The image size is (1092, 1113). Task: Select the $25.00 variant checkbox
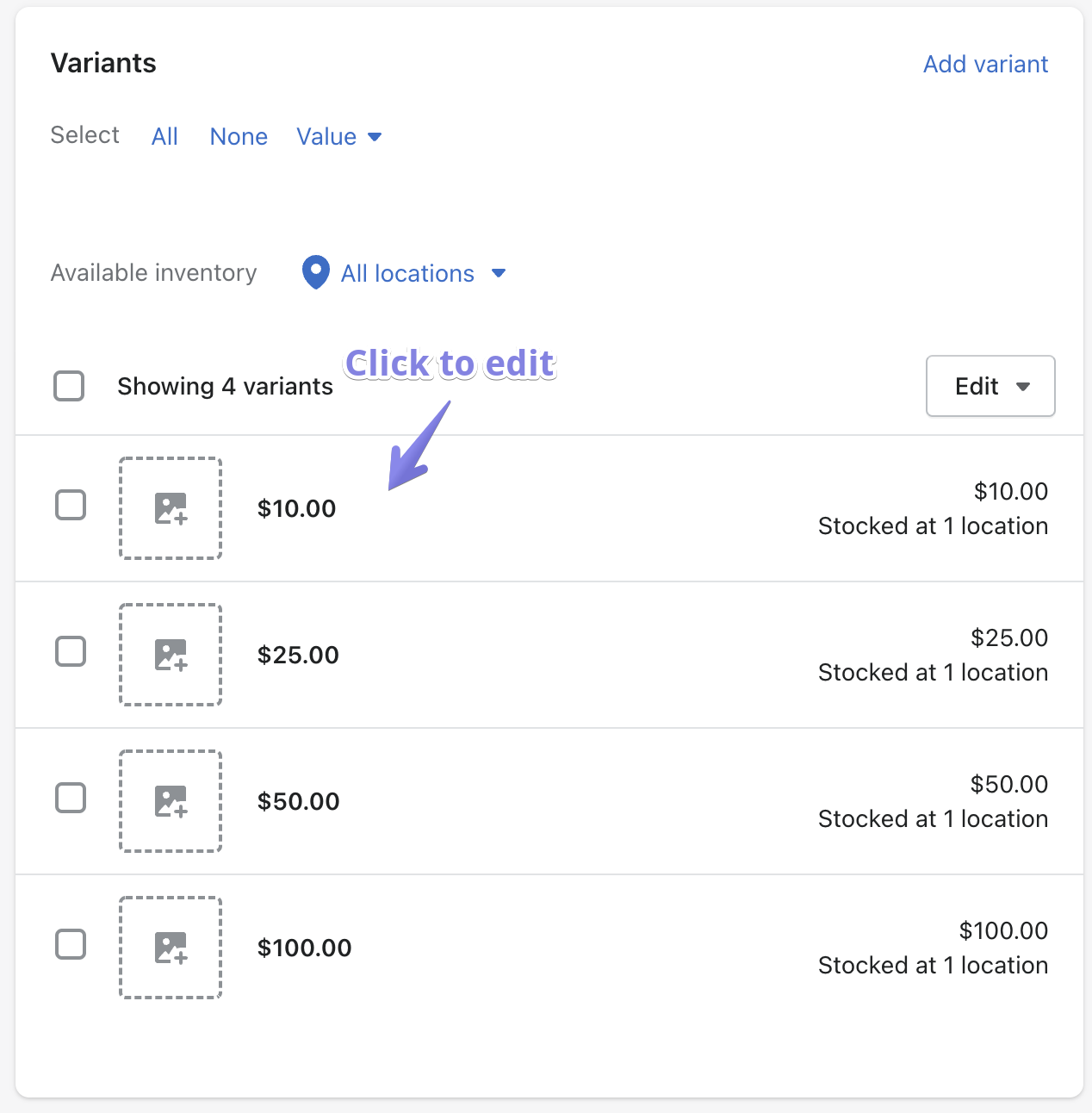tap(71, 651)
